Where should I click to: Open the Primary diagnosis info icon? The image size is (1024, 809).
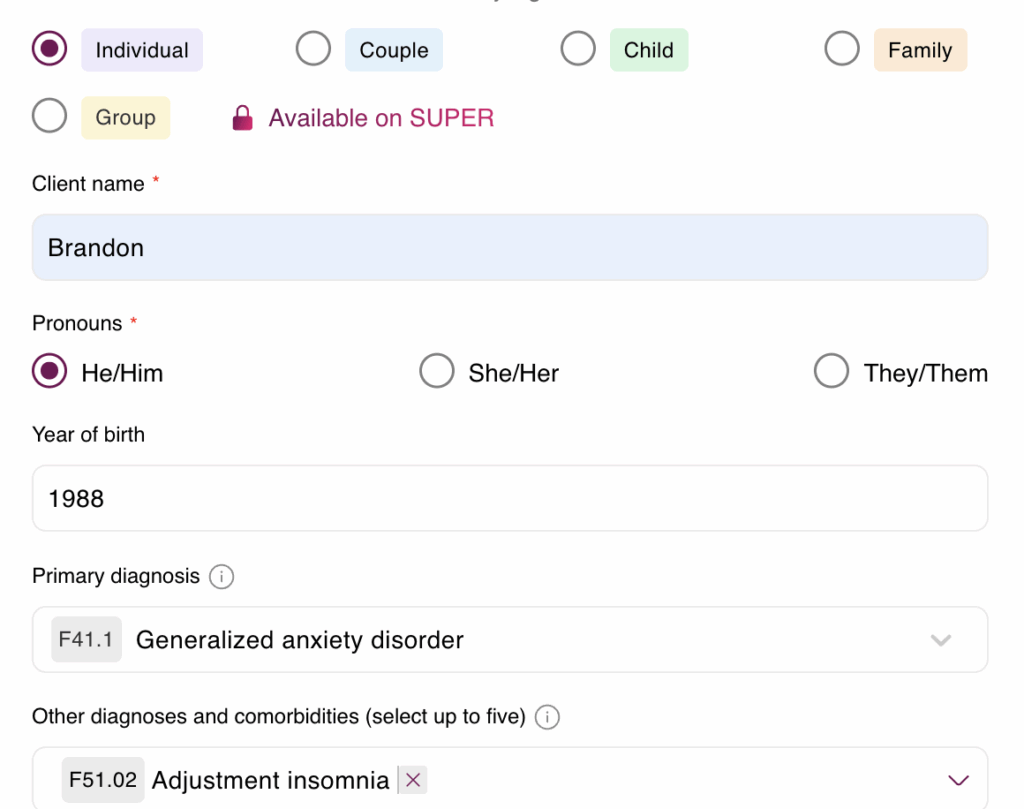coord(221,577)
